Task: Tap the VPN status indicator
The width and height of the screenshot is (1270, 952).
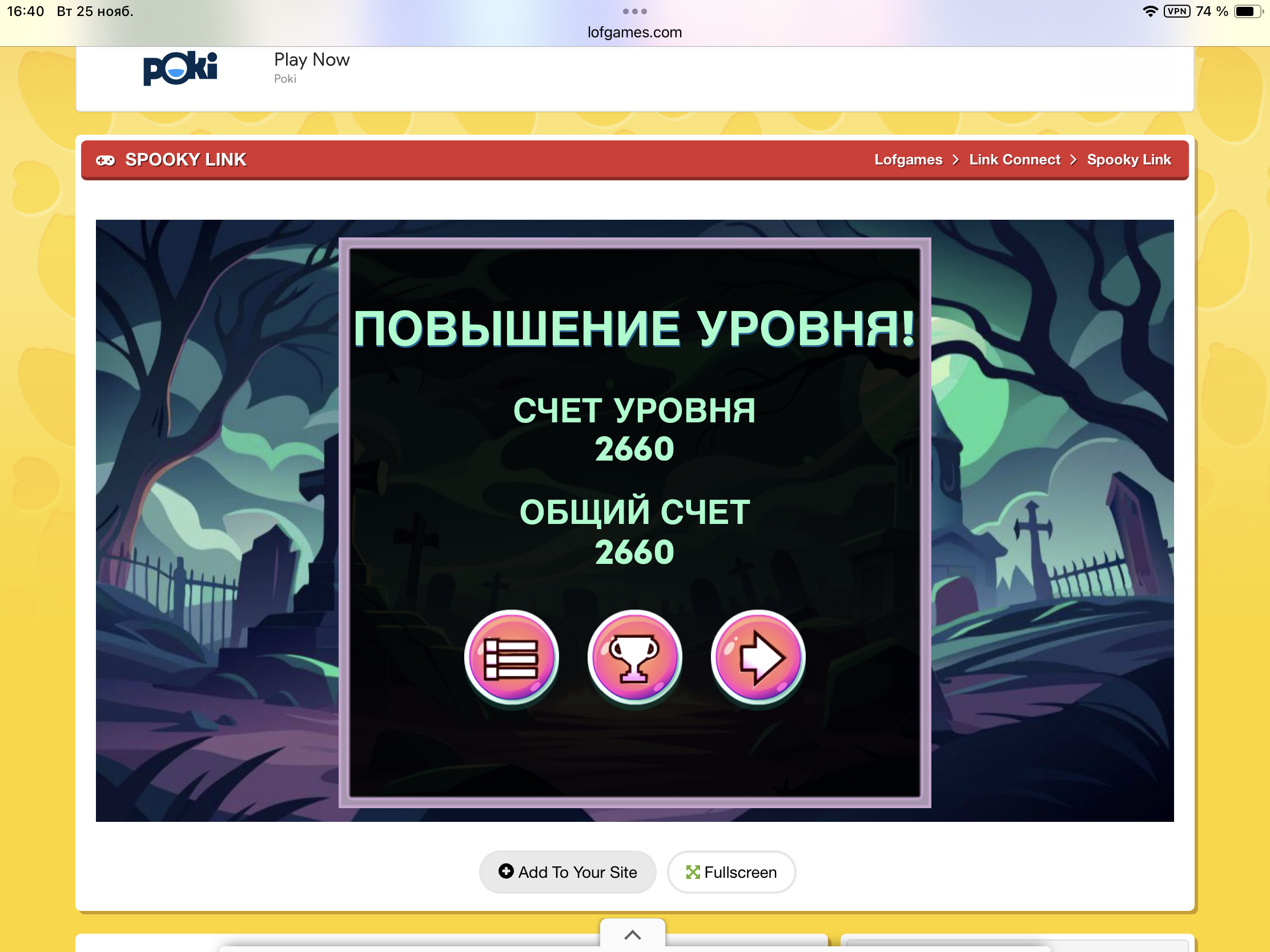Action: [1176, 11]
